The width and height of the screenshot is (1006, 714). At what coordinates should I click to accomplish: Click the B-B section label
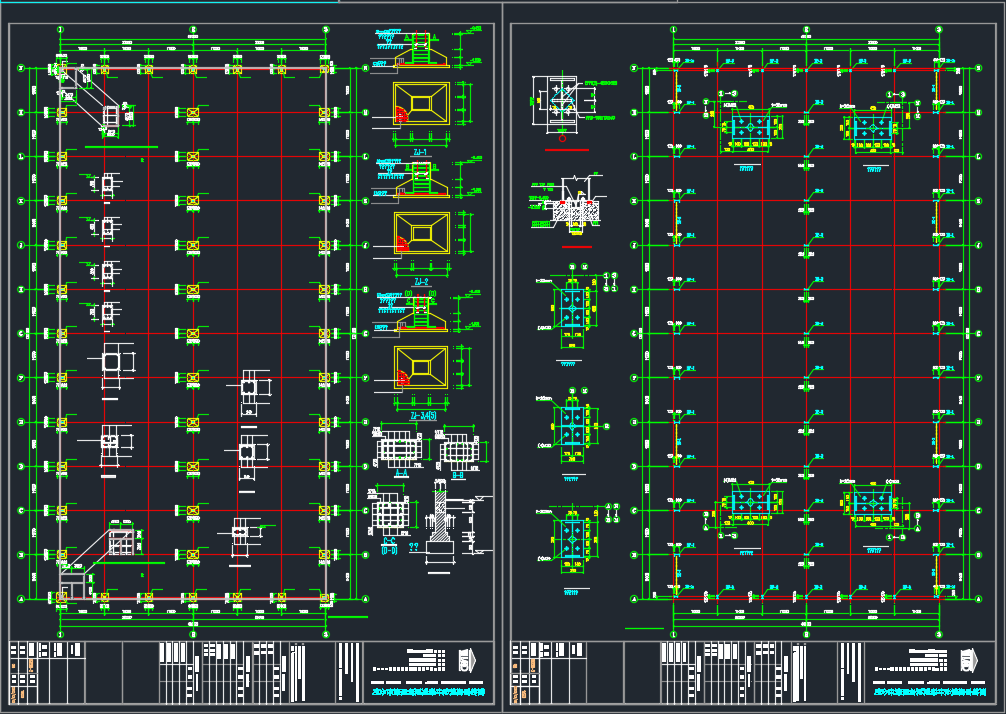[458, 475]
